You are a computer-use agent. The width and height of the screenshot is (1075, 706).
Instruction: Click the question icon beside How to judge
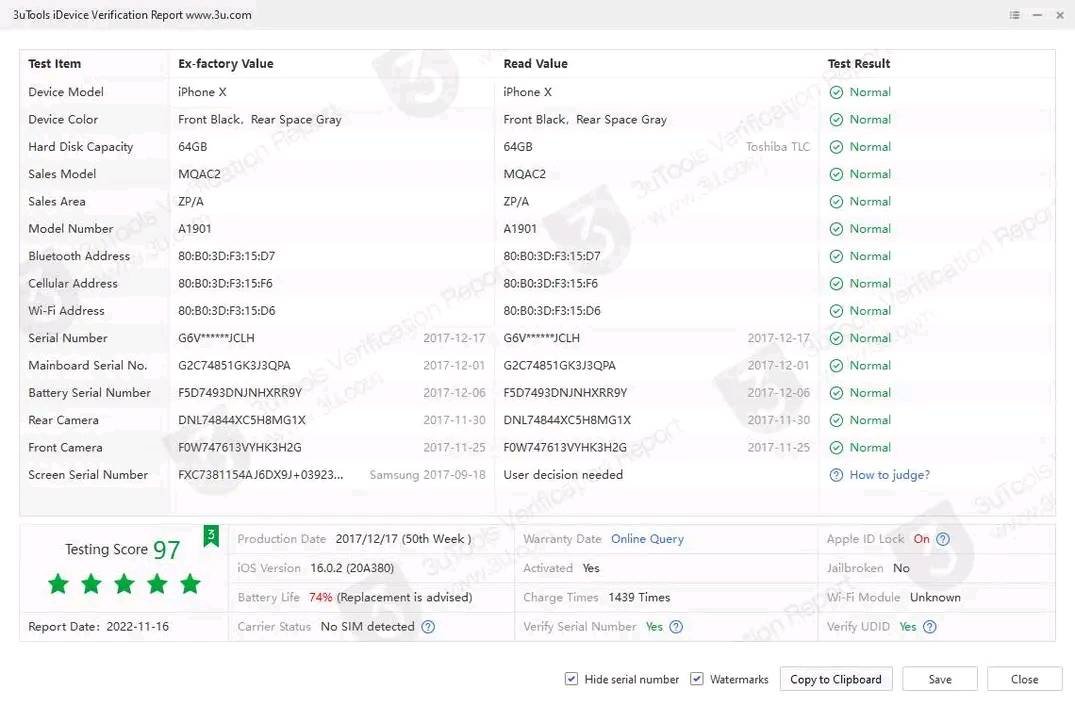[x=836, y=475]
